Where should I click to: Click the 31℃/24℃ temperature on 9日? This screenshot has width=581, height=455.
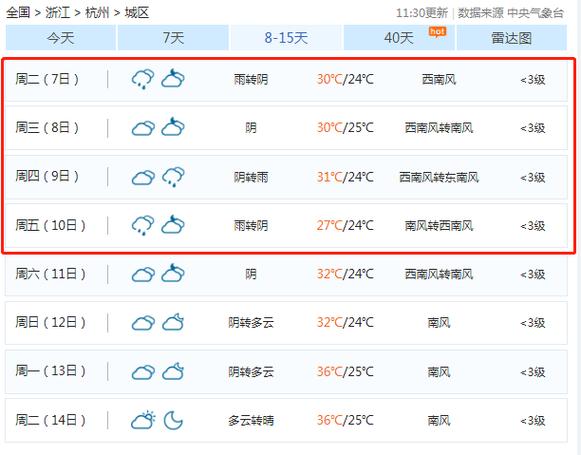point(345,177)
